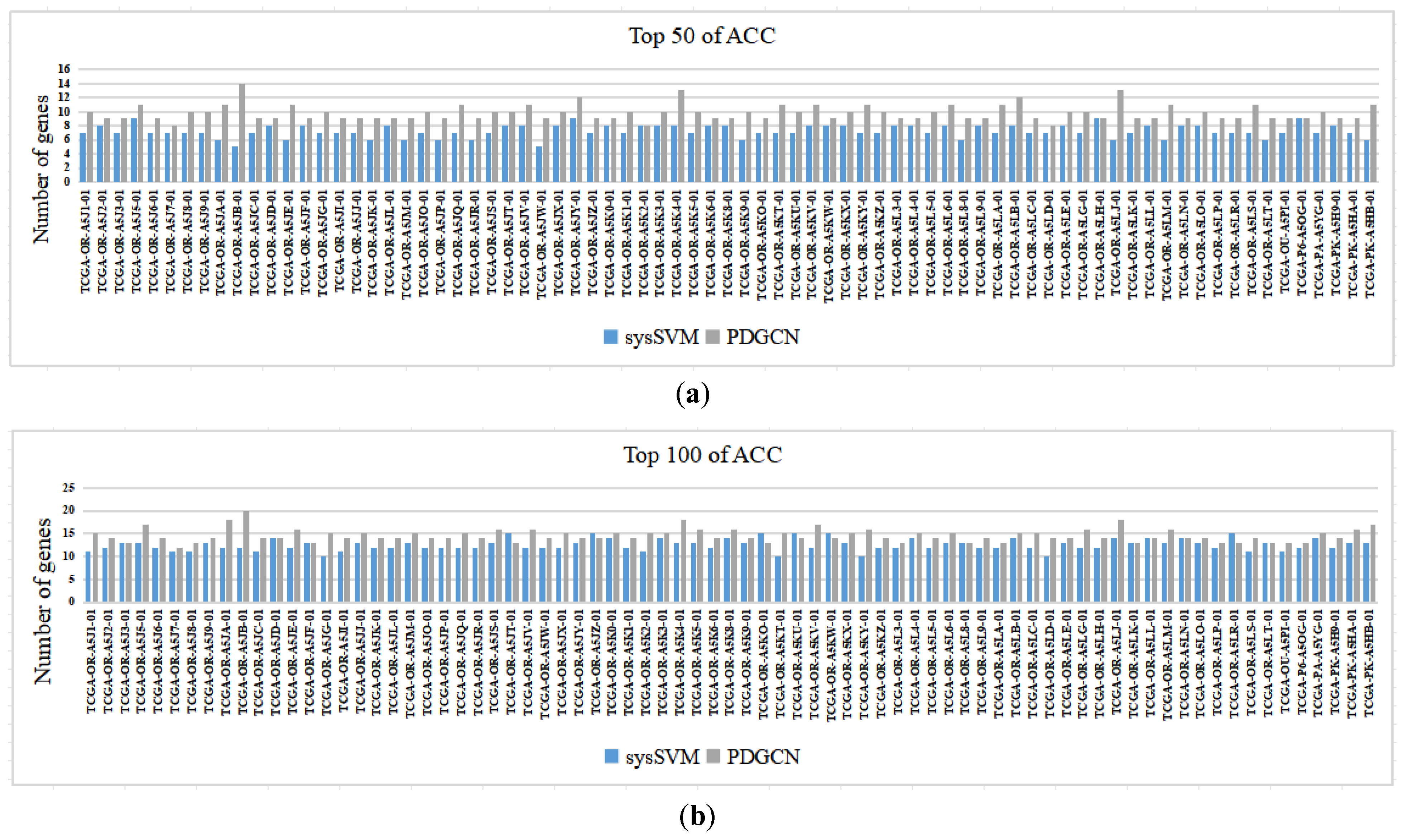The image size is (1403, 840).
Task: Click the tallest gray bar in Top 100 chart
Action: pyautogui.click(x=246, y=556)
